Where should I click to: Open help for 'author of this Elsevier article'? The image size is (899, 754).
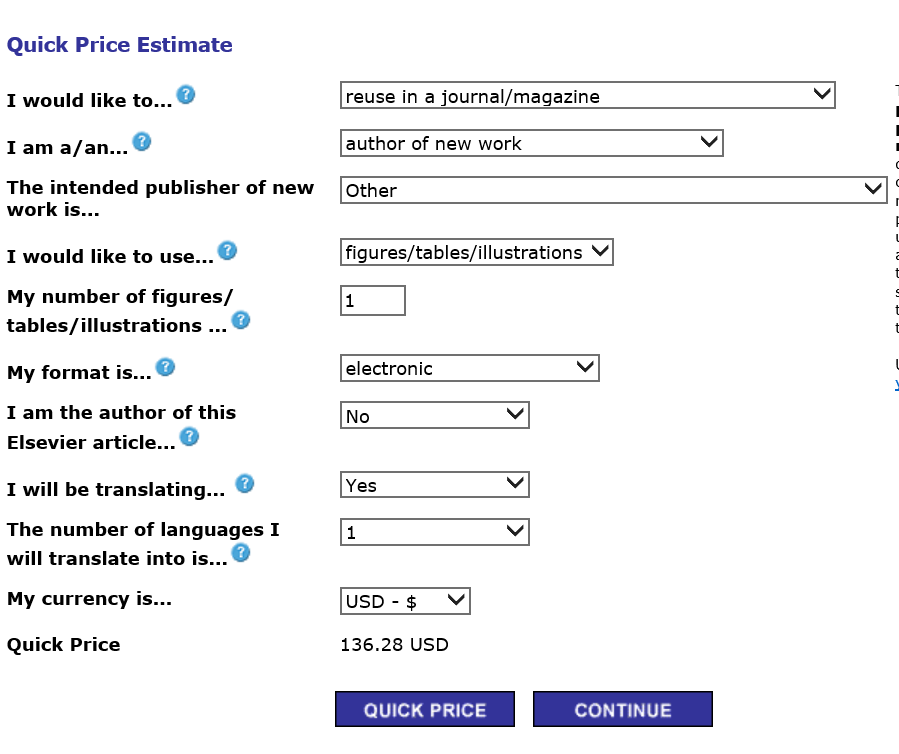coord(189,437)
